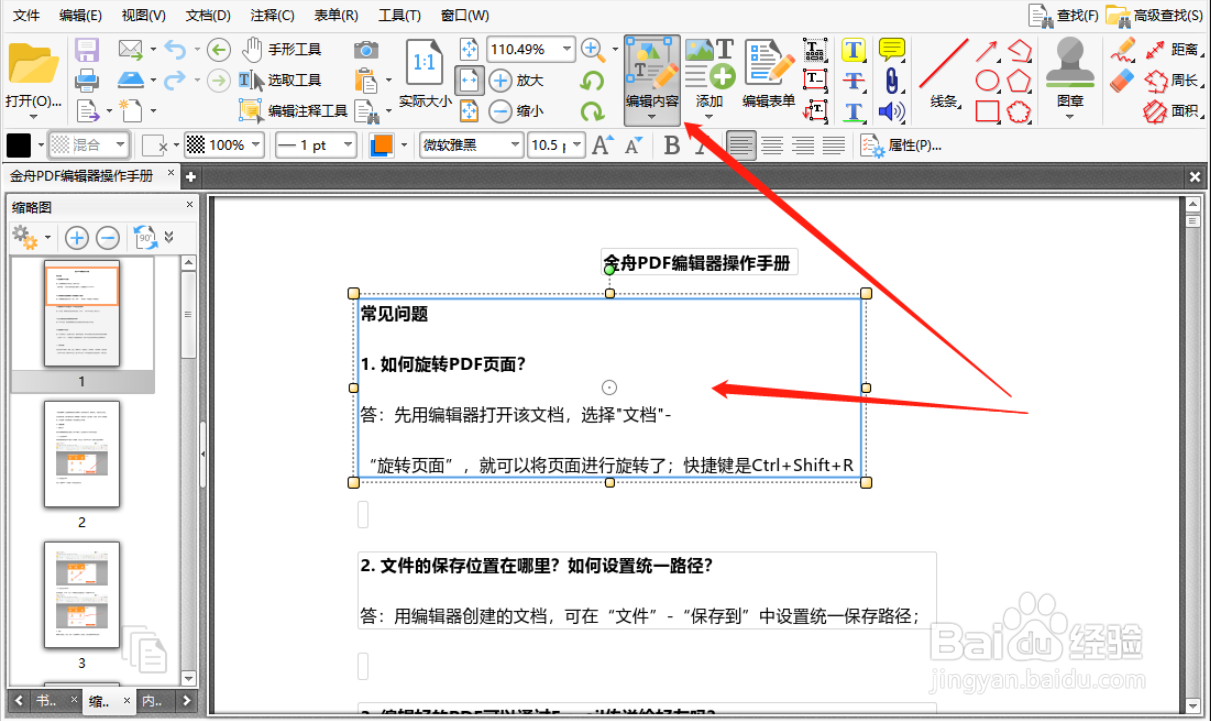1211x721 pixels.
Task: Click the Add (添加) button
Action: point(709,74)
